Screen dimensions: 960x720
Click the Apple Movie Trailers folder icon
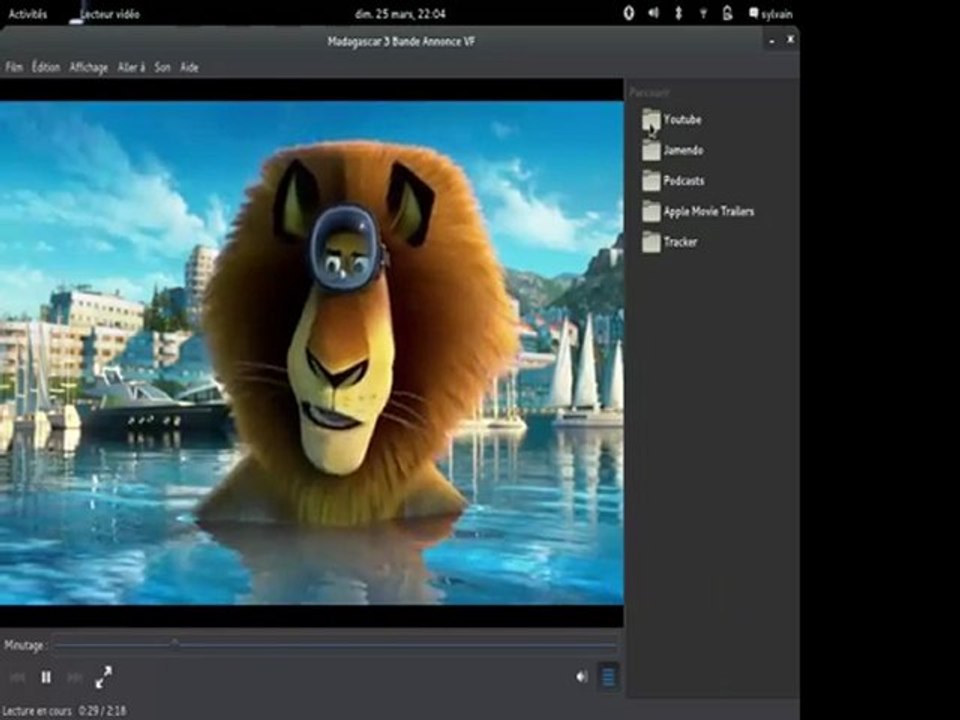651,211
